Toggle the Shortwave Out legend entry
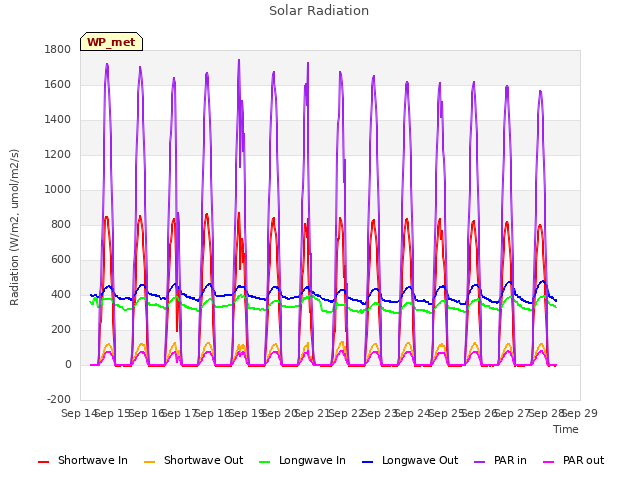 tap(193, 460)
